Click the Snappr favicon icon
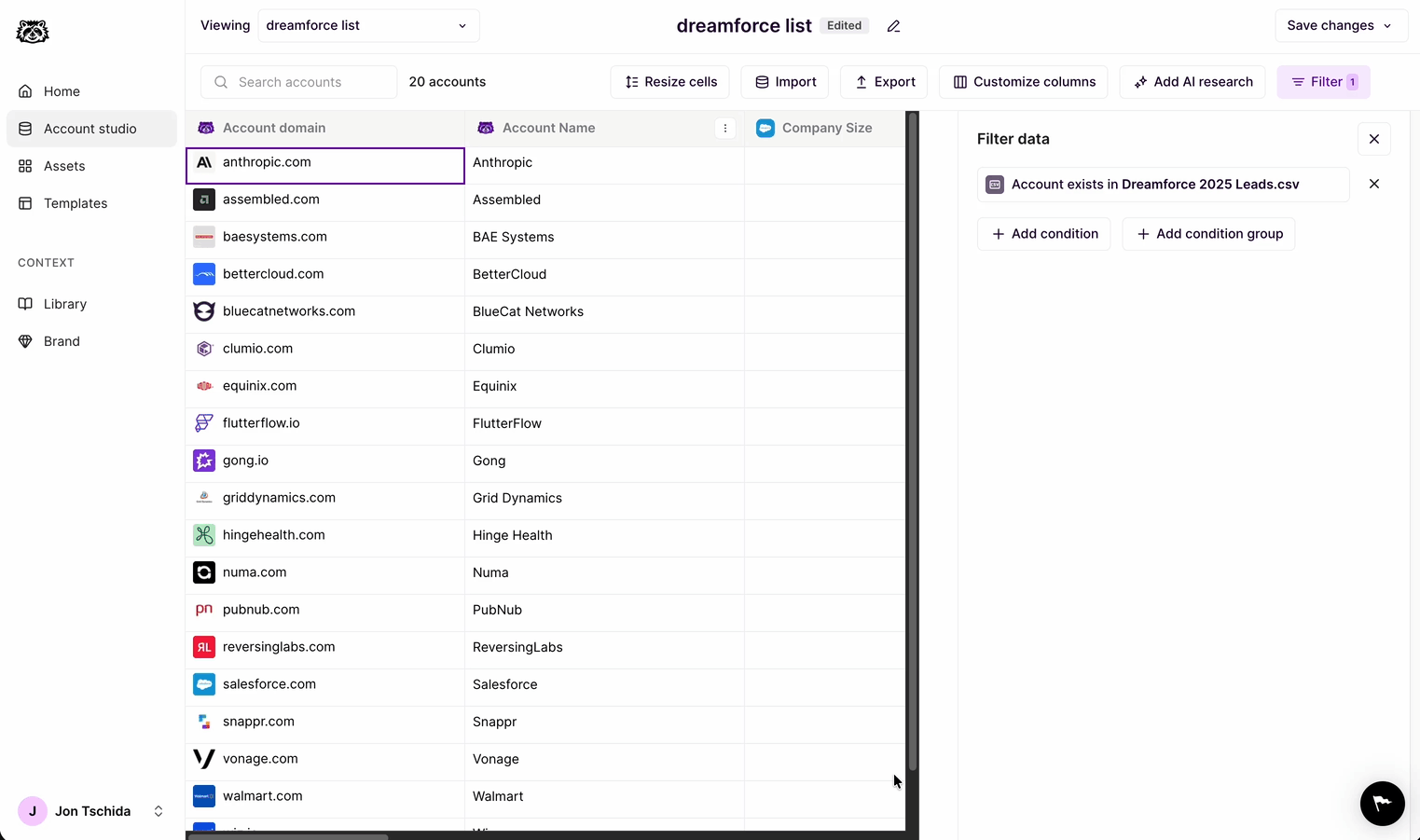Image resolution: width=1420 pixels, height=840 pixels. (204, 722)
